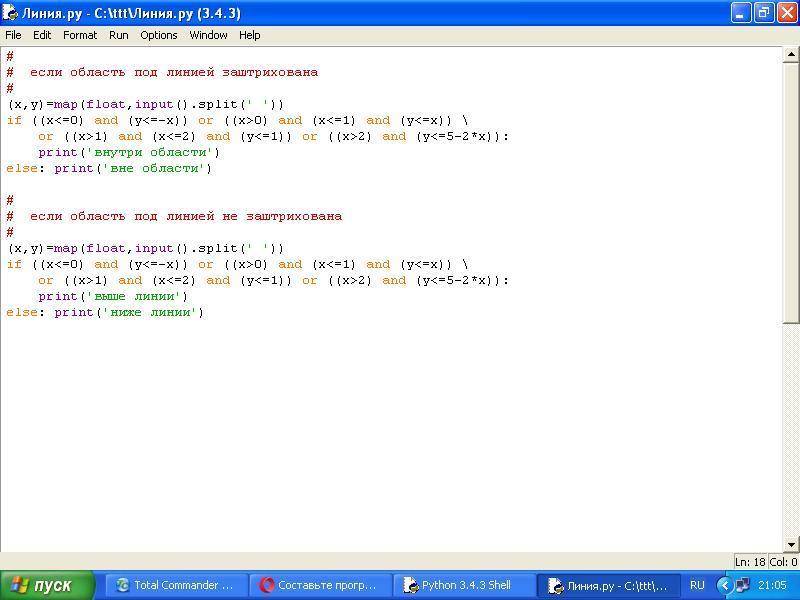Screen dimensions: 800x600
Task: Click the vertical scrollbar thumb
Action: tap(791, 193)
